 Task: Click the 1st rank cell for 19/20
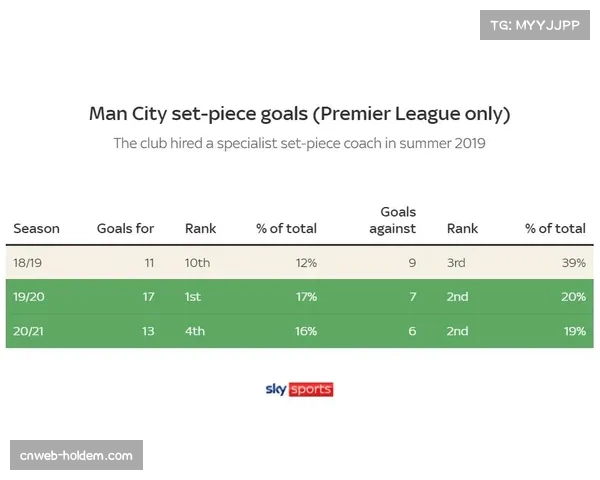point(195,297)
